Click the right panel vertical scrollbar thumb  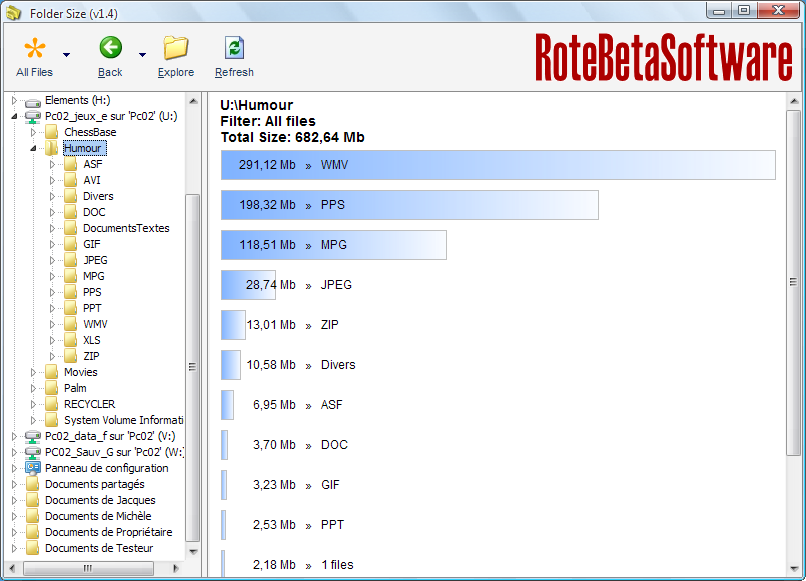[793, 282]
